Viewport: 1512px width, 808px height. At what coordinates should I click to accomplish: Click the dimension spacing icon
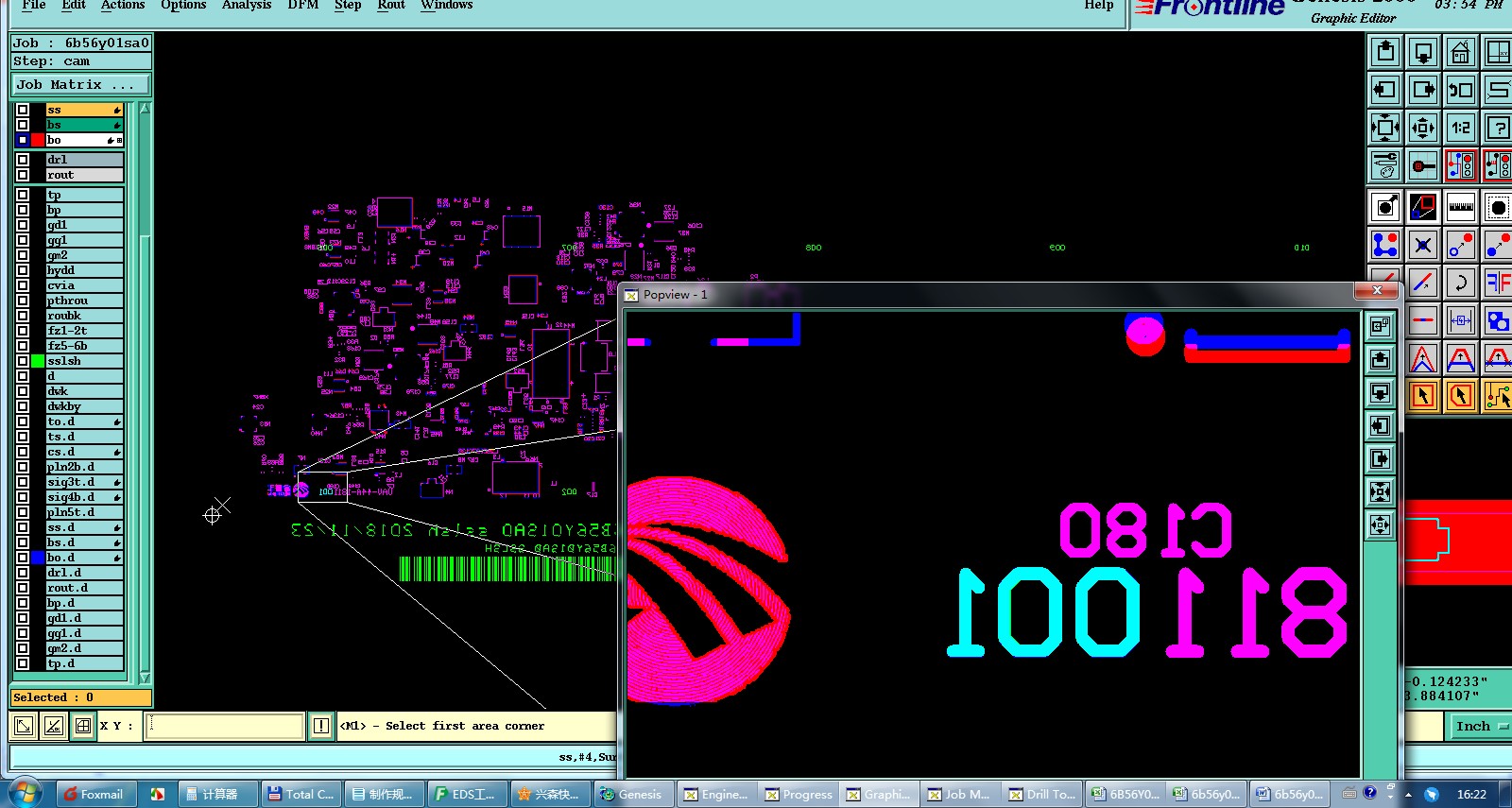(x=1461, y=320)
